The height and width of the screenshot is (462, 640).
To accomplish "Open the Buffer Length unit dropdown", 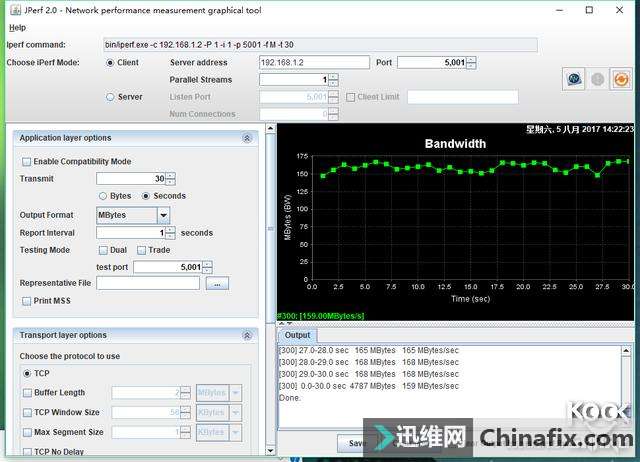I will [236, 393].
